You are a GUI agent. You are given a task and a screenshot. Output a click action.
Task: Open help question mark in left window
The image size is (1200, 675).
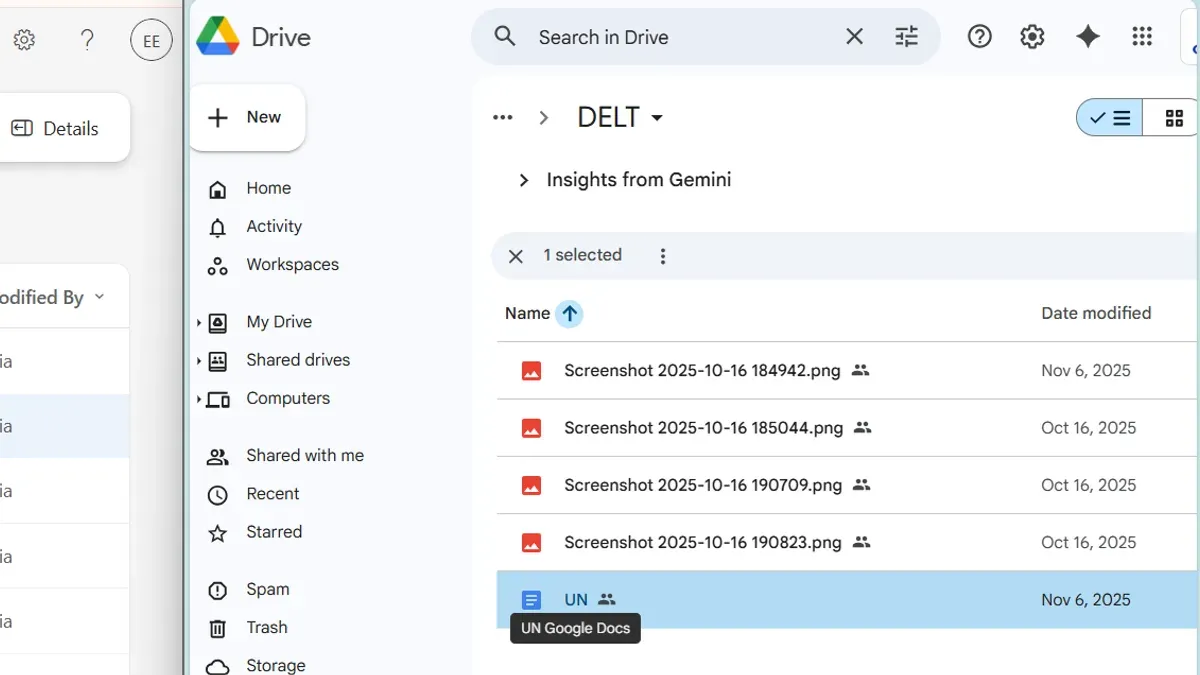point(87,40)
